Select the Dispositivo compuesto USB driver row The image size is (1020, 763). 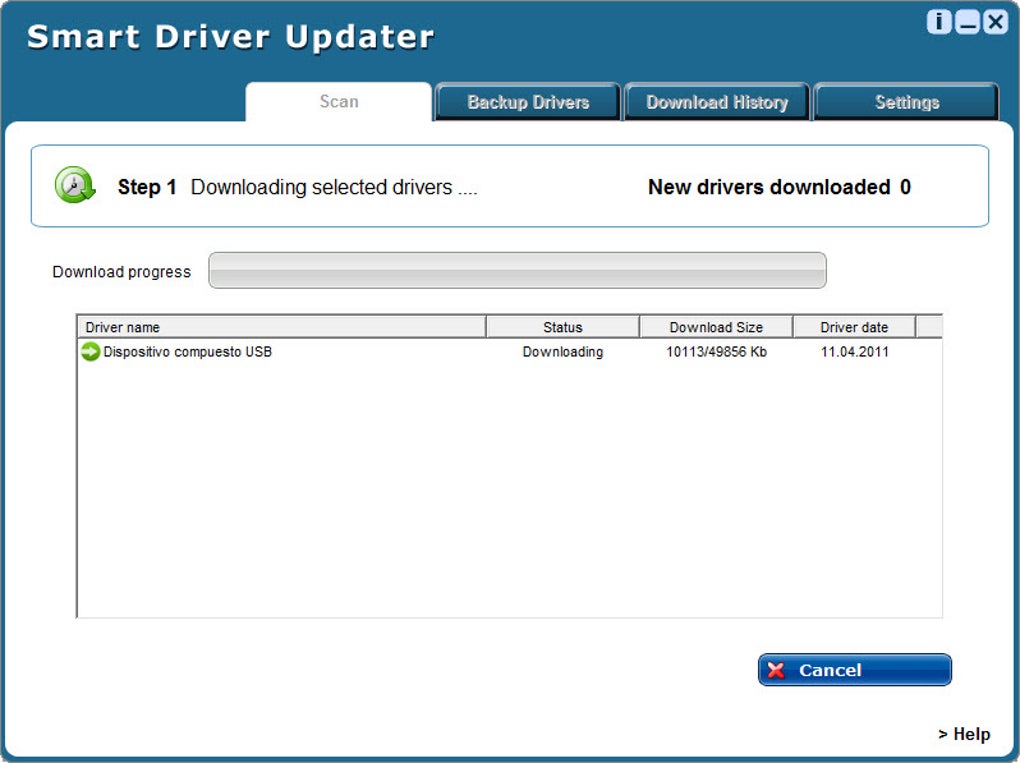pyautogui.click(x=509, y=352)
